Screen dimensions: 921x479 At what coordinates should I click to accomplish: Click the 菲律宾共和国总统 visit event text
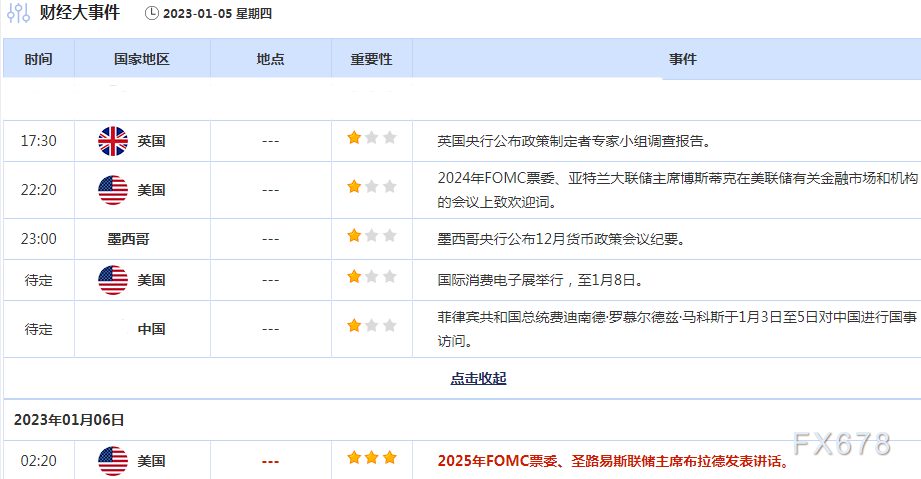coord(677,329)
